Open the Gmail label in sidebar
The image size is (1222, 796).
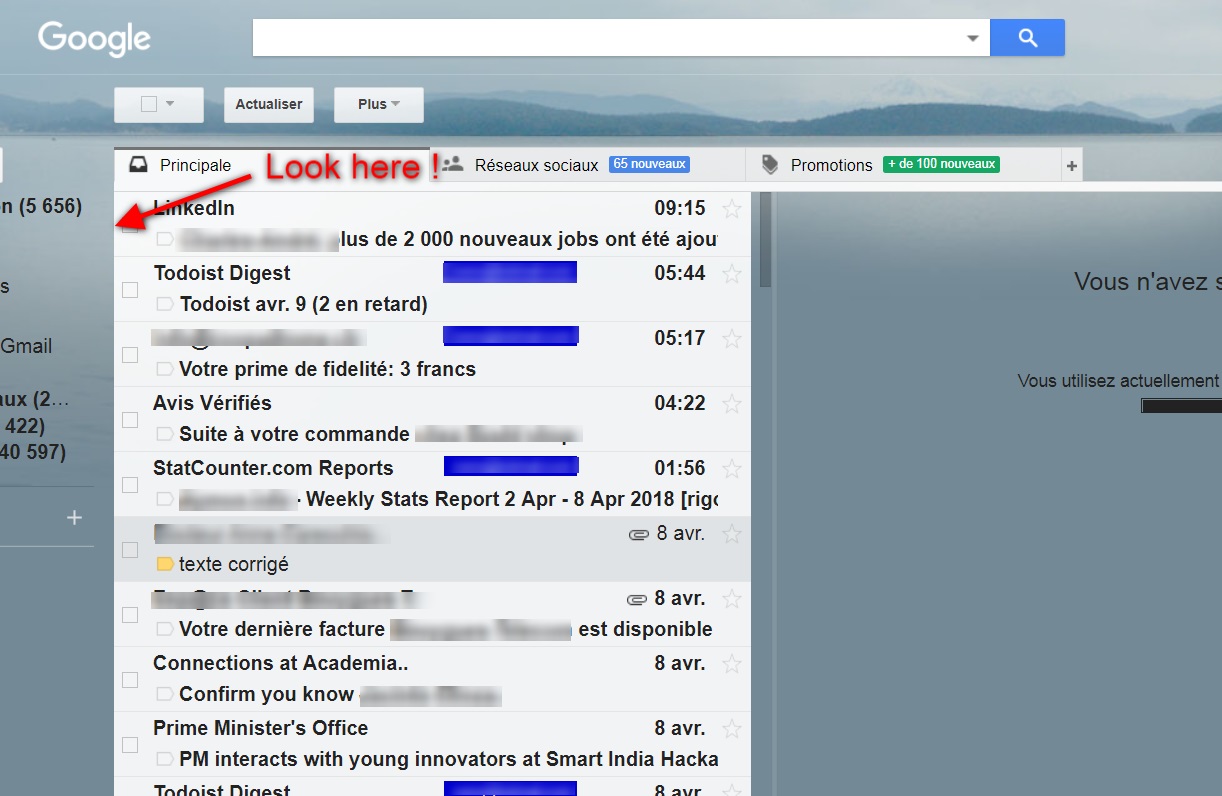[x=26, y=346]
